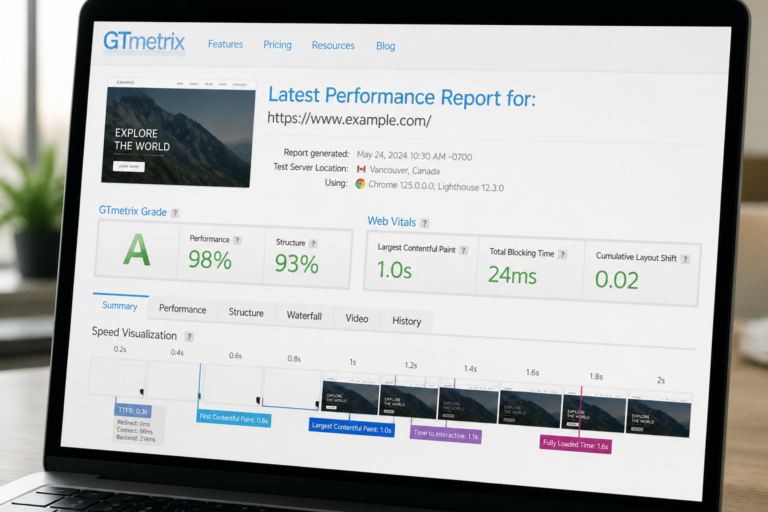768x512 pixels.
Task: Select the Summary tab
Action: (120, 306)
